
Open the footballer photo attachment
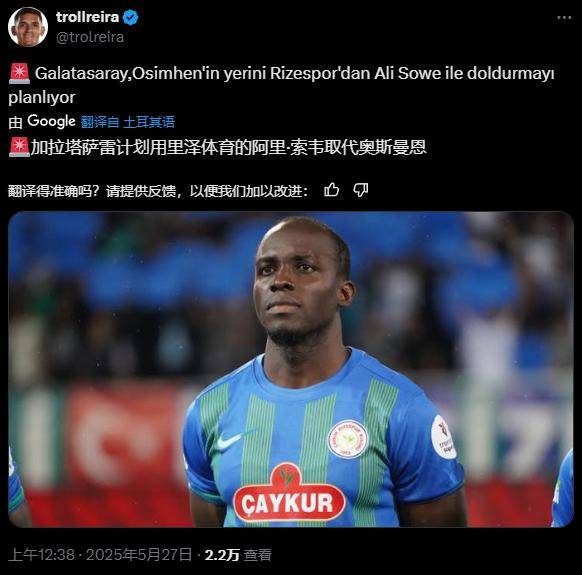point(291,369)
